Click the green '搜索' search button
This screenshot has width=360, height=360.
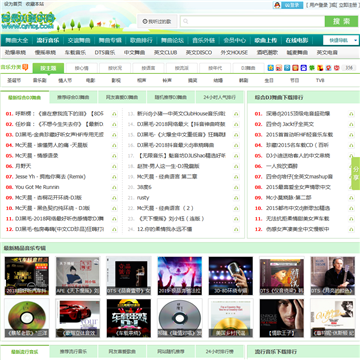tap(339, 21)
